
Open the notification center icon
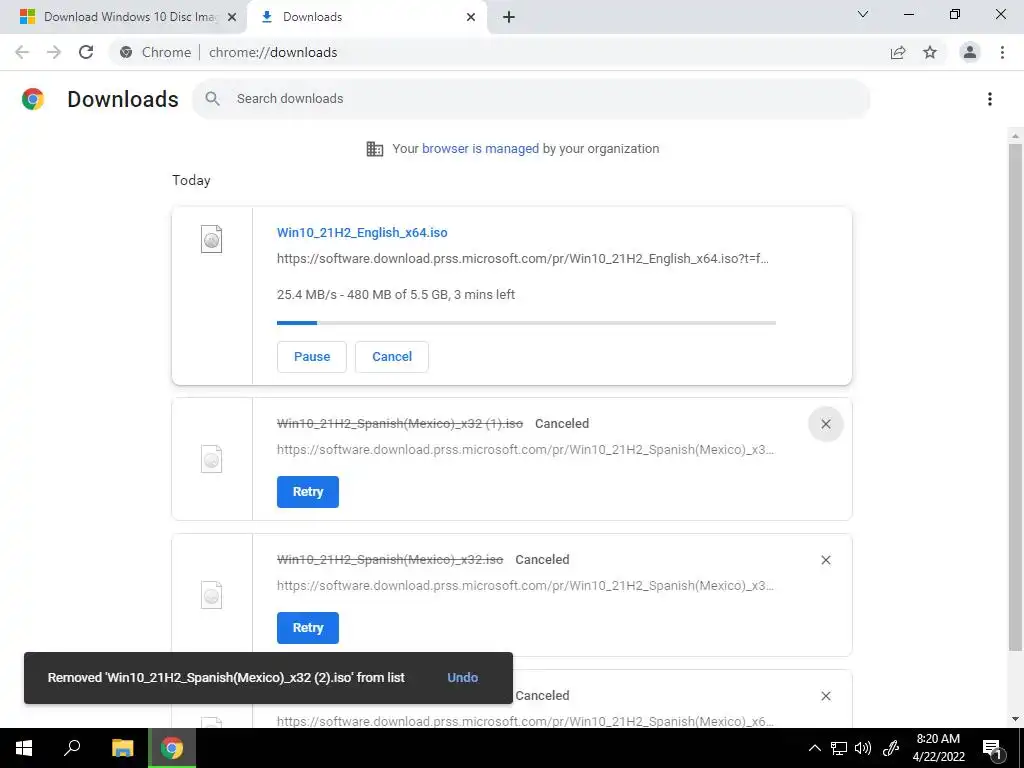click(x=993, y=748)
